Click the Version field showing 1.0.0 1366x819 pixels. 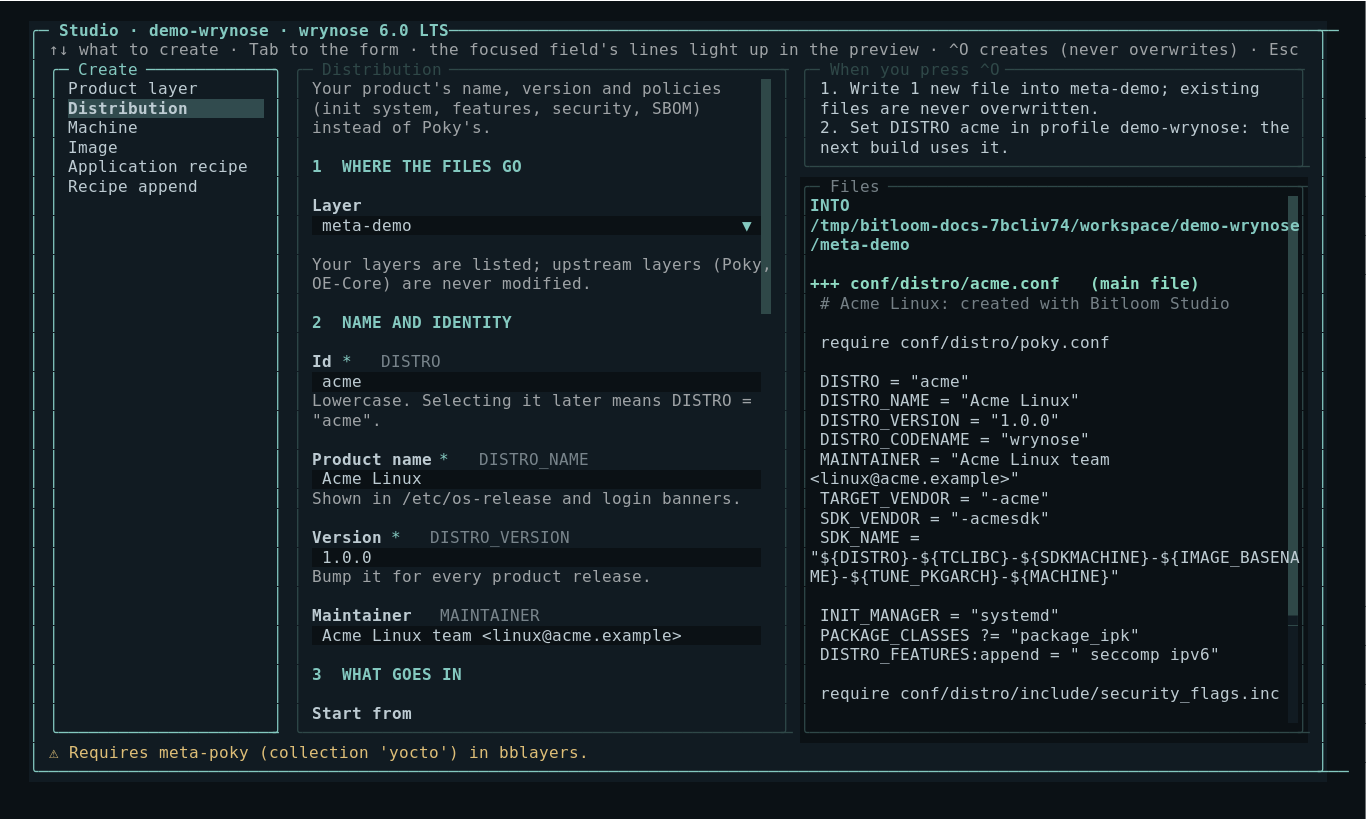(x=536, y=558)
